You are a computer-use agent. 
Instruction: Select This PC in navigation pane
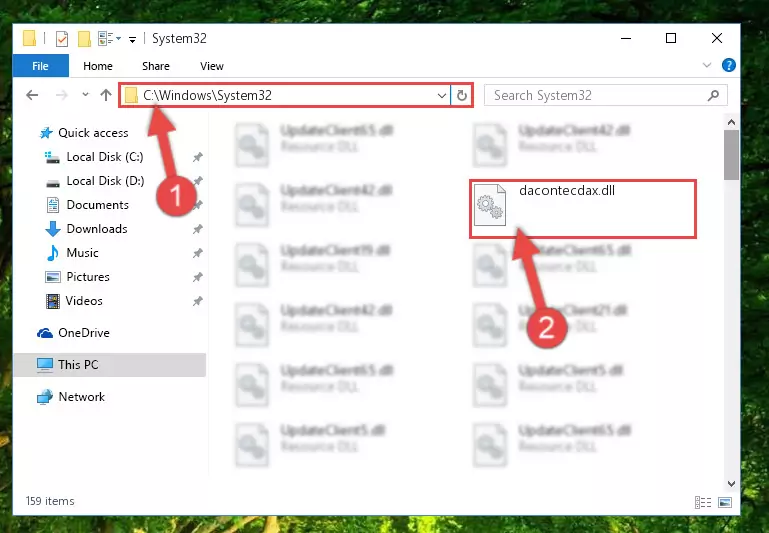(x=110, y=365)
